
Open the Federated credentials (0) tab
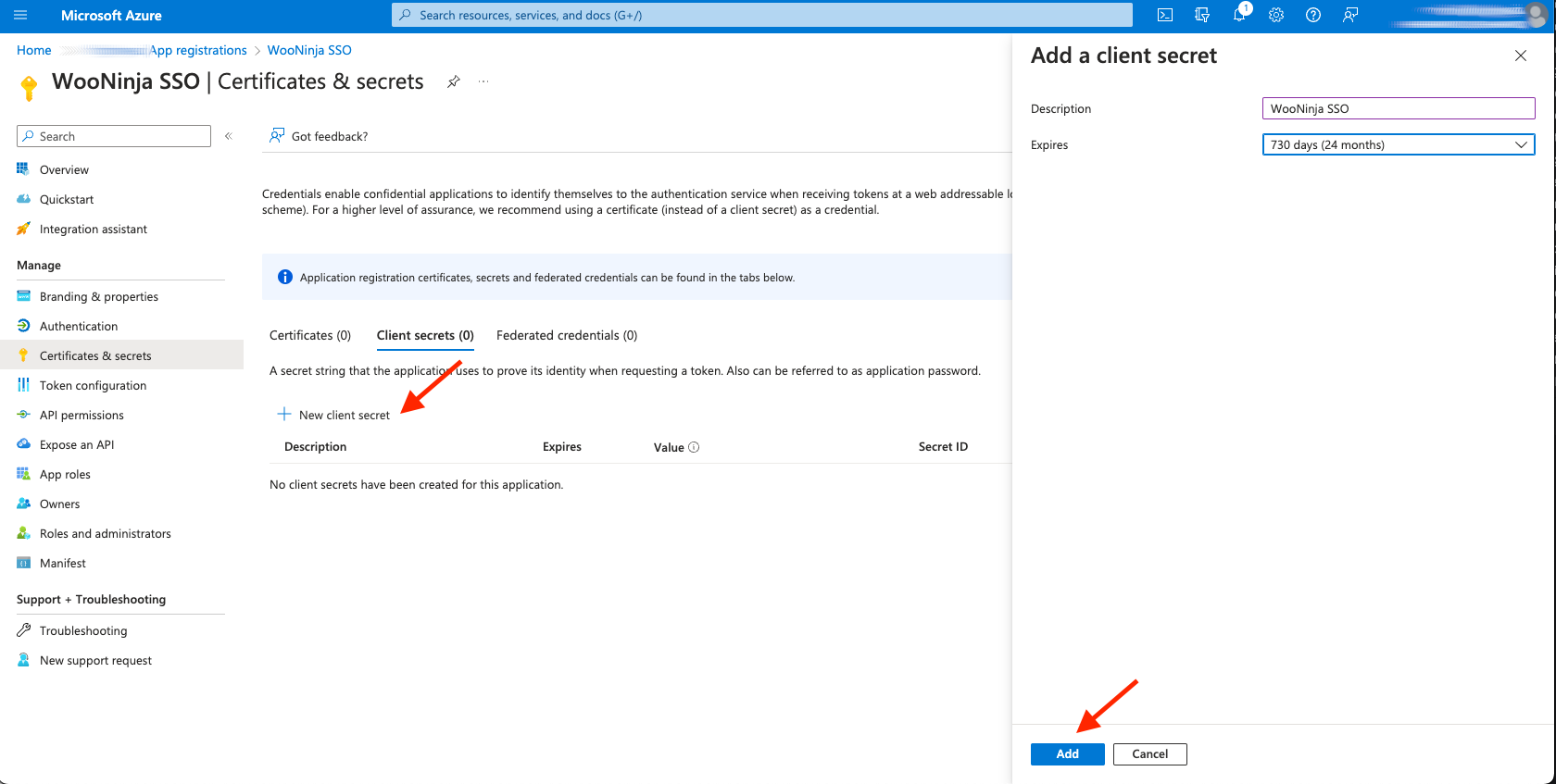tap(567, 335)
